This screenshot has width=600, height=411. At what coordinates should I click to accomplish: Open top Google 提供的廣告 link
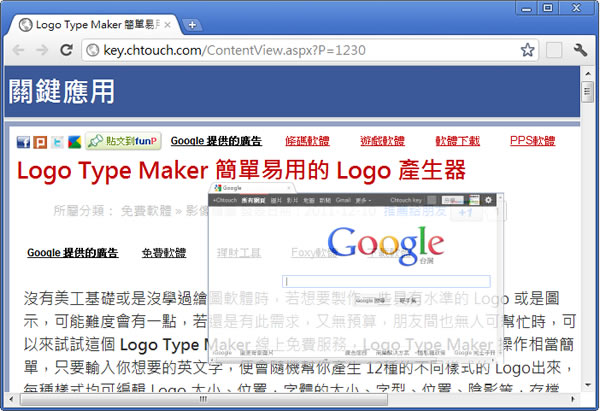click(x=216, y=141)
